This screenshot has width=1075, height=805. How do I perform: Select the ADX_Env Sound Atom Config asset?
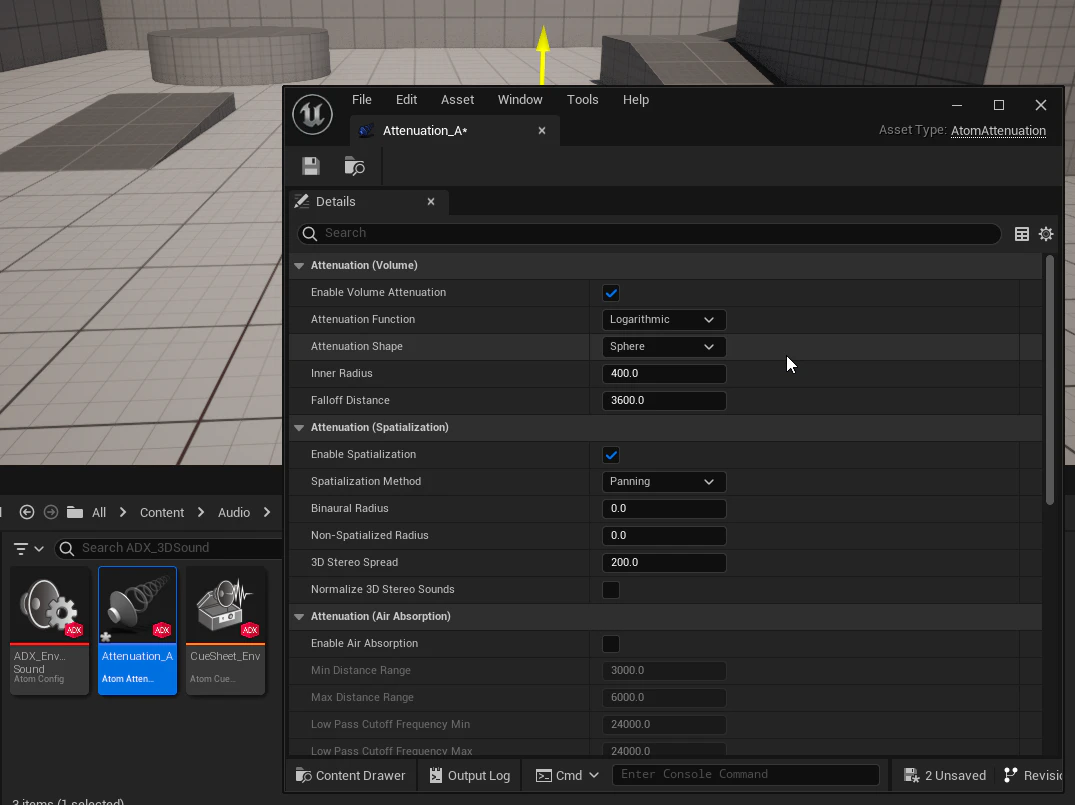49,631
